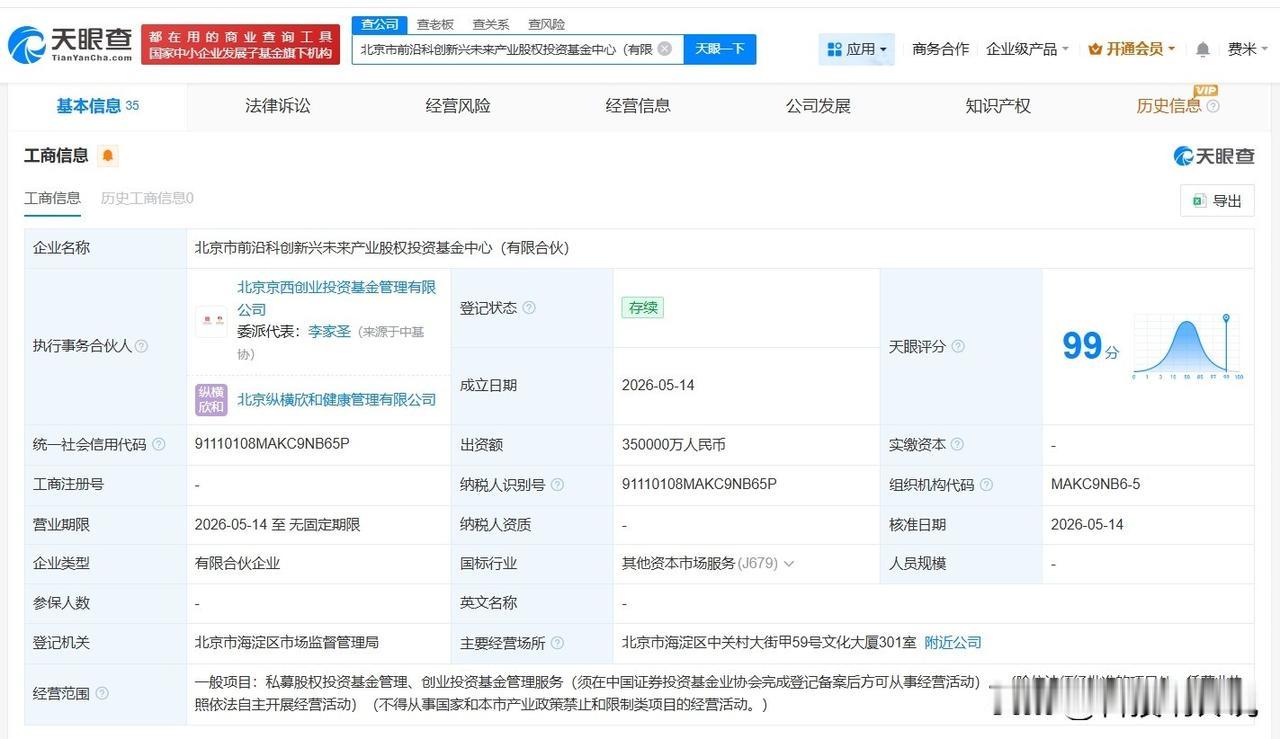Click the score distribution curve chart
Screen dimensions: 1280x739
click(x=1187, y=346)
